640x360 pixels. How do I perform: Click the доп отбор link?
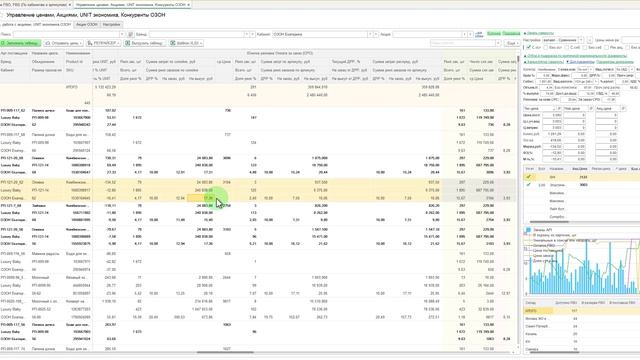(x=479, y=34)
